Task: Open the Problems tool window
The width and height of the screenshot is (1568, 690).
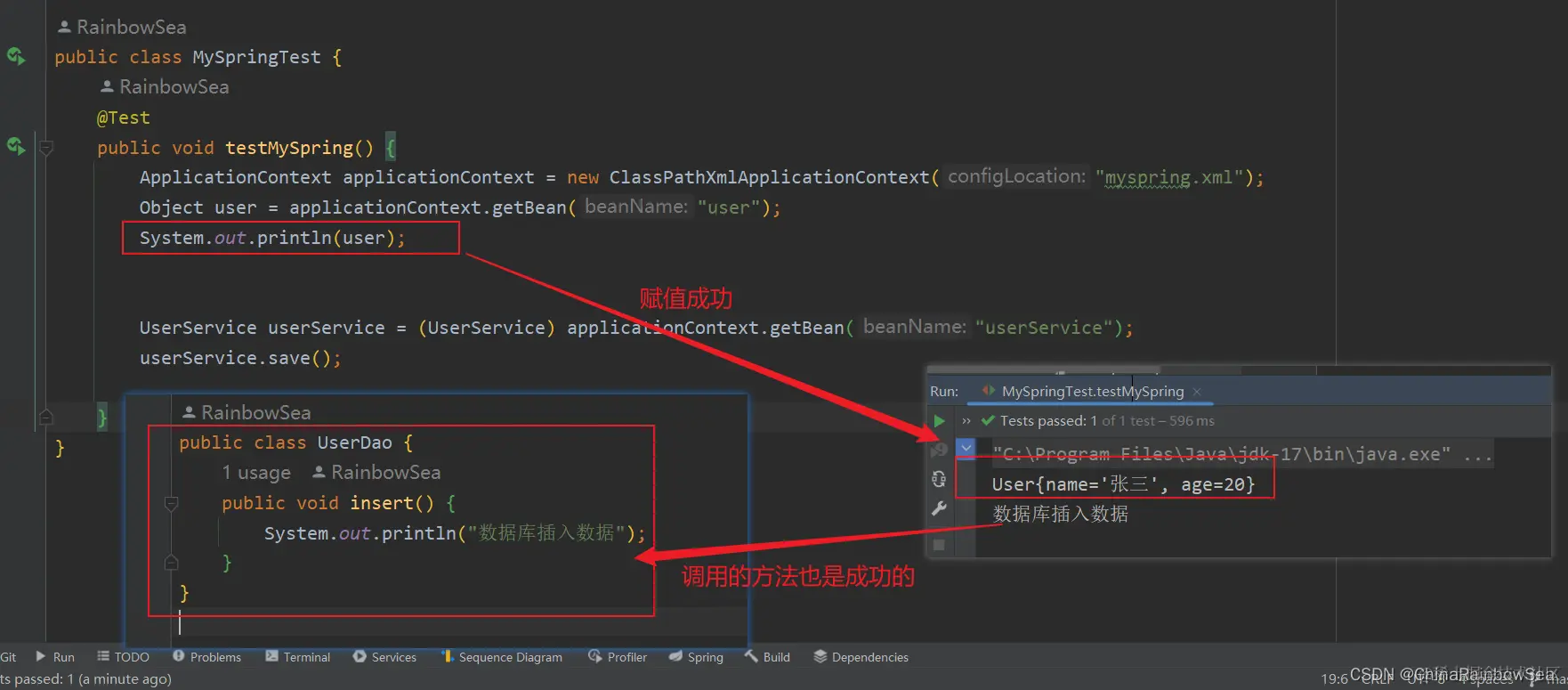Action: point(206,657)
